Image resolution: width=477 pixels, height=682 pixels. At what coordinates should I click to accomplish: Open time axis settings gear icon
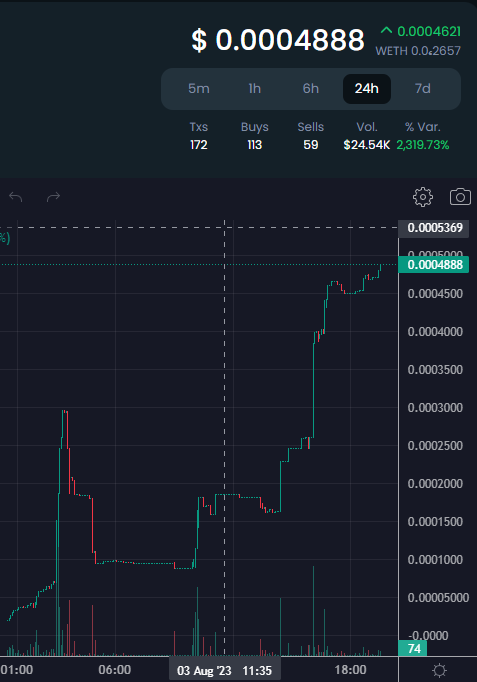(x=439, y=670)
